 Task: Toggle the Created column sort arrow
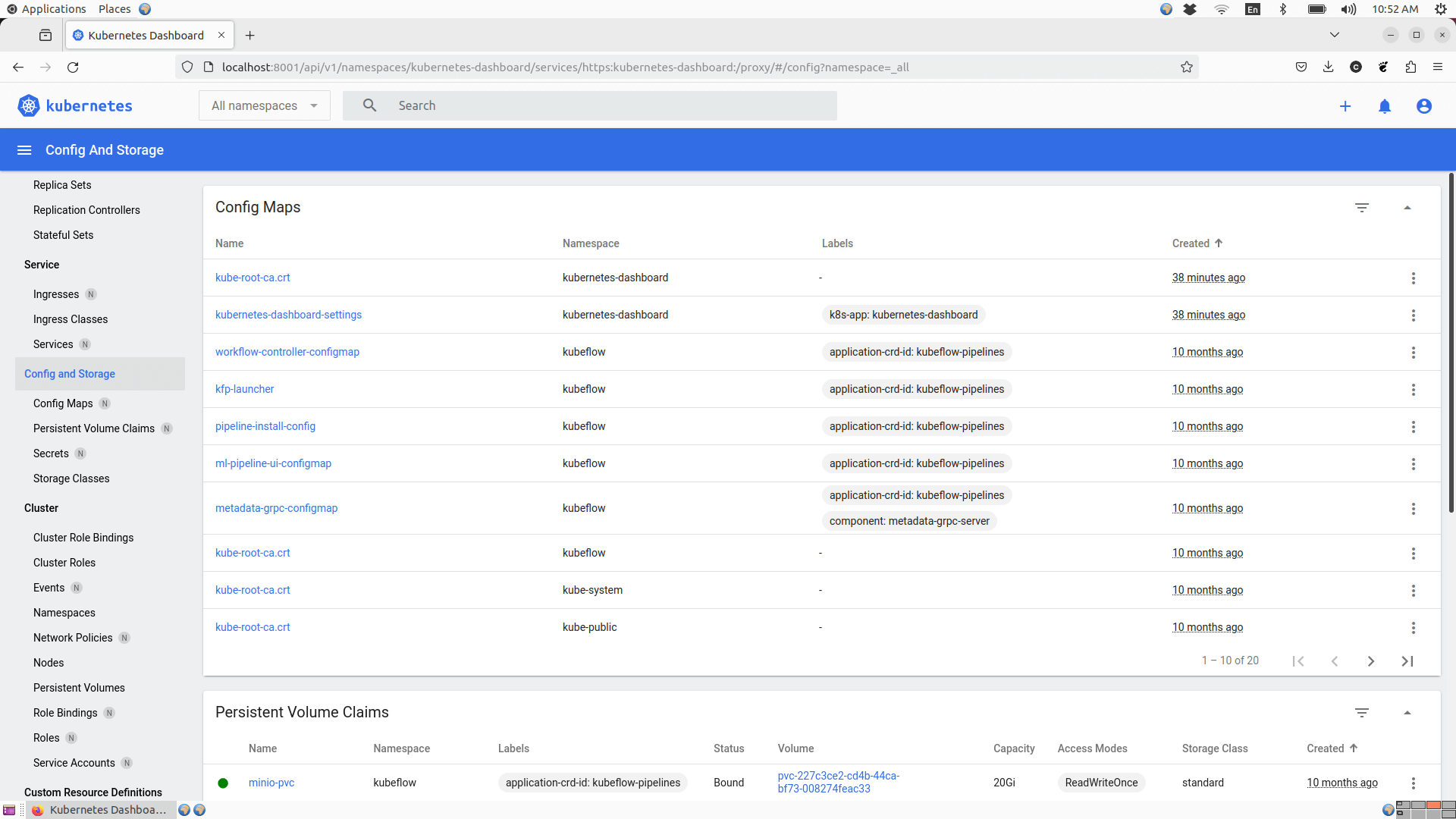pyautogui.click(x=1219, y=243)
